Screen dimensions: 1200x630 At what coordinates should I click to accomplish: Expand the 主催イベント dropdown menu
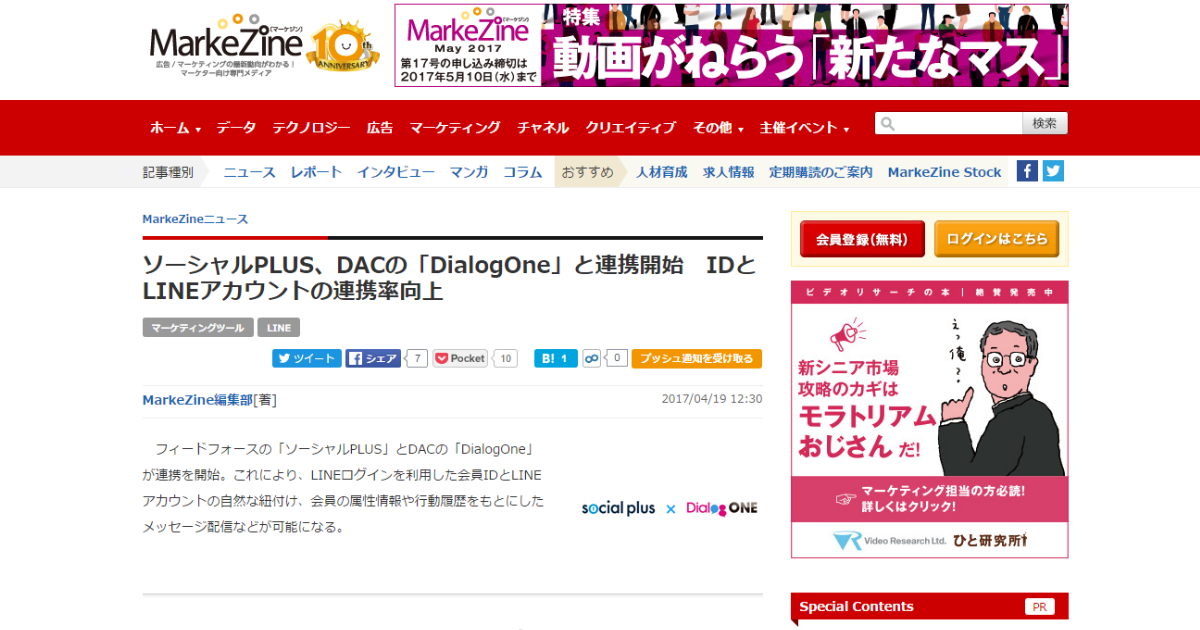pos(804,128)
